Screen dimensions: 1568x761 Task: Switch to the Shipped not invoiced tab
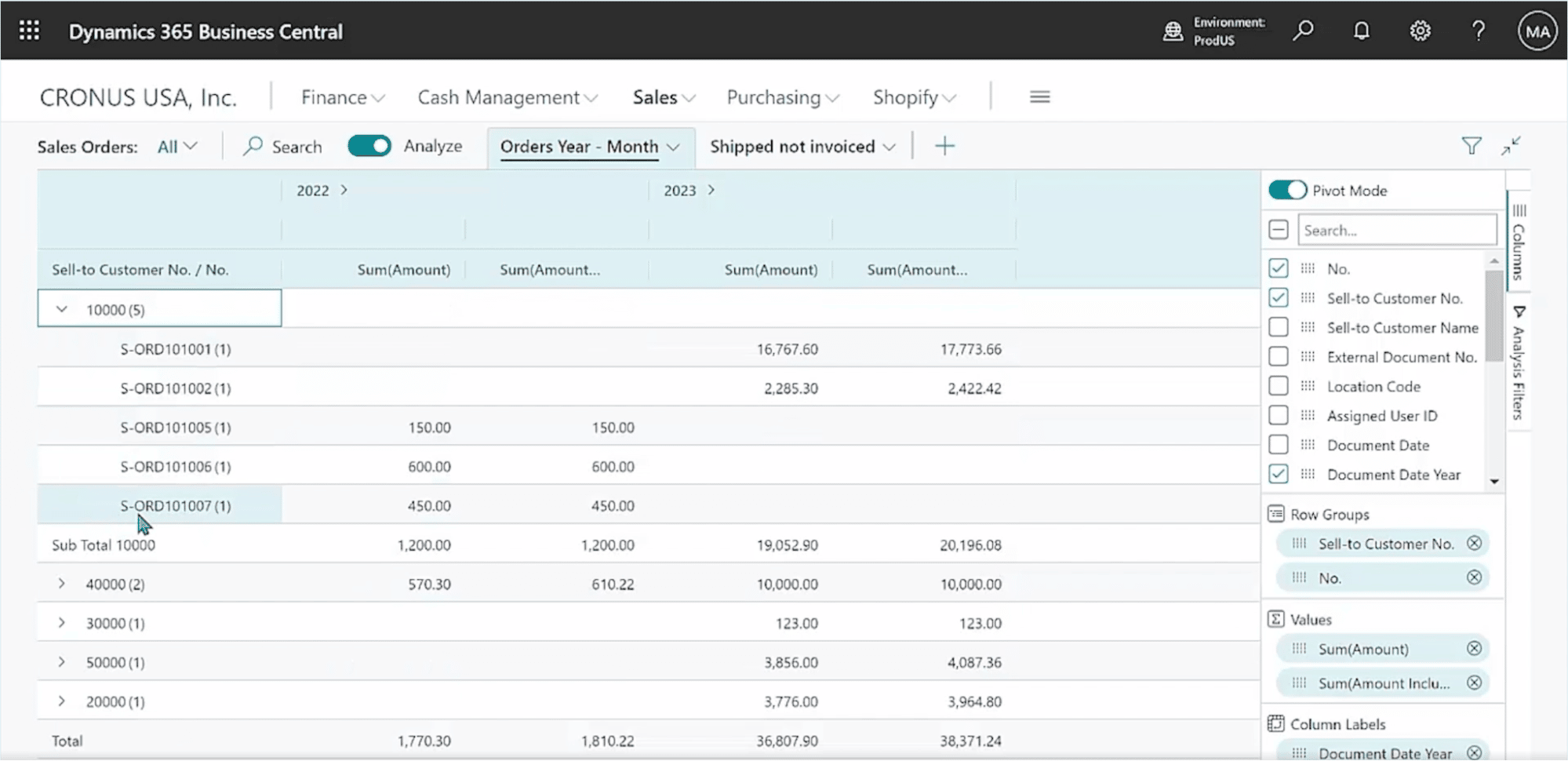(791, 146)
